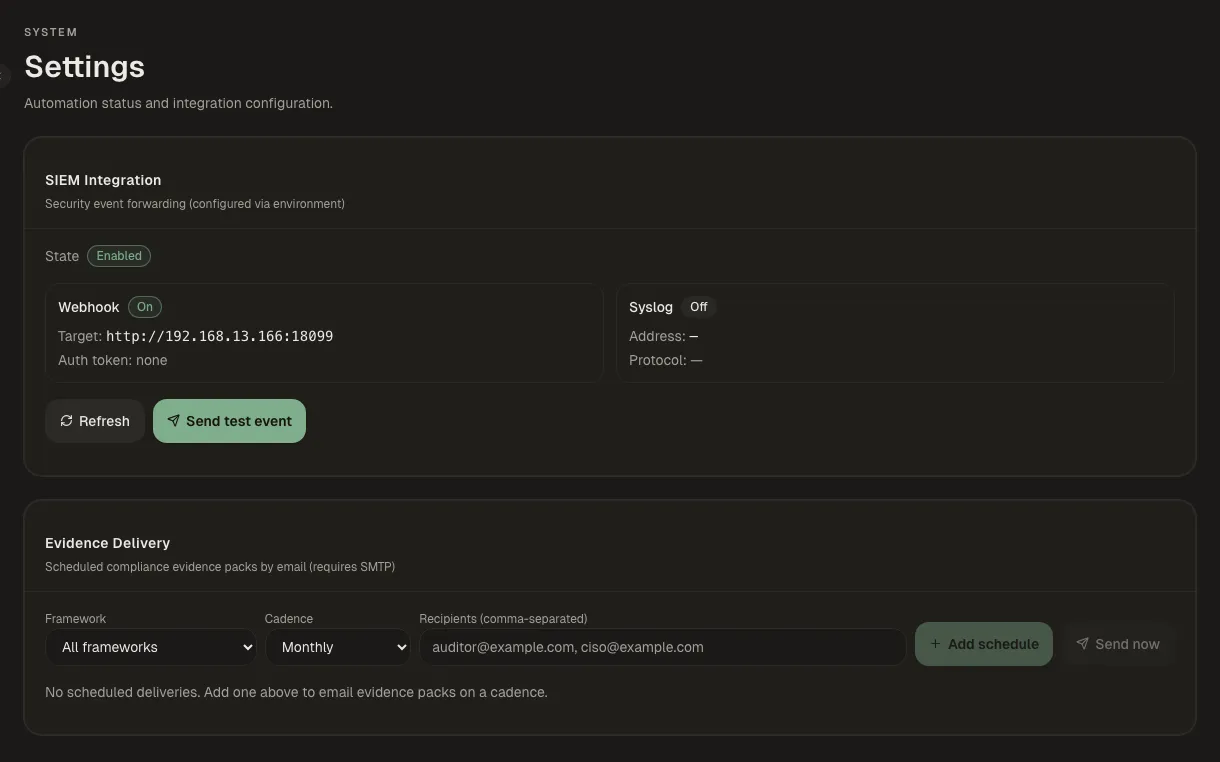Click the Refresh button

(95, 421)
